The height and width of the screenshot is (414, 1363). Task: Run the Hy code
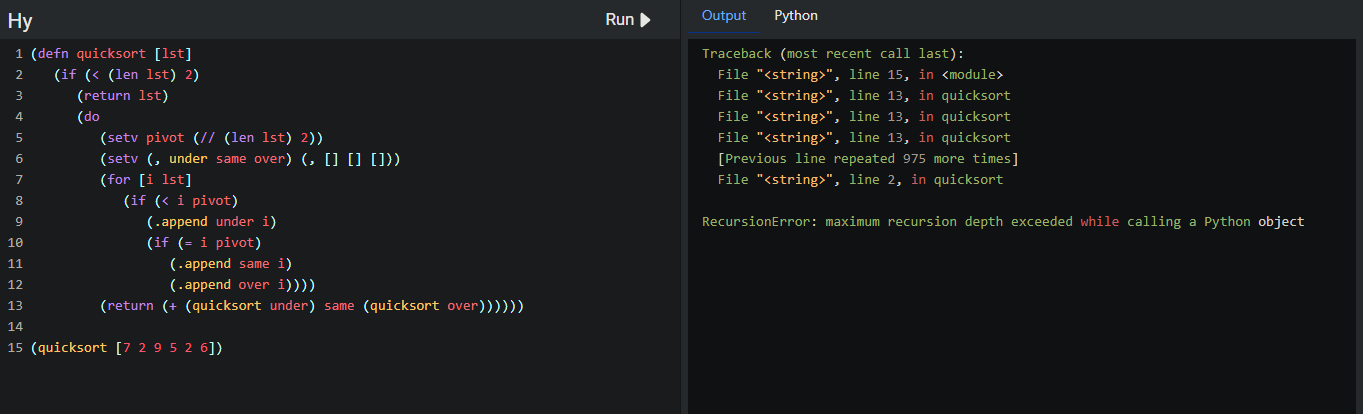point(628,19)
